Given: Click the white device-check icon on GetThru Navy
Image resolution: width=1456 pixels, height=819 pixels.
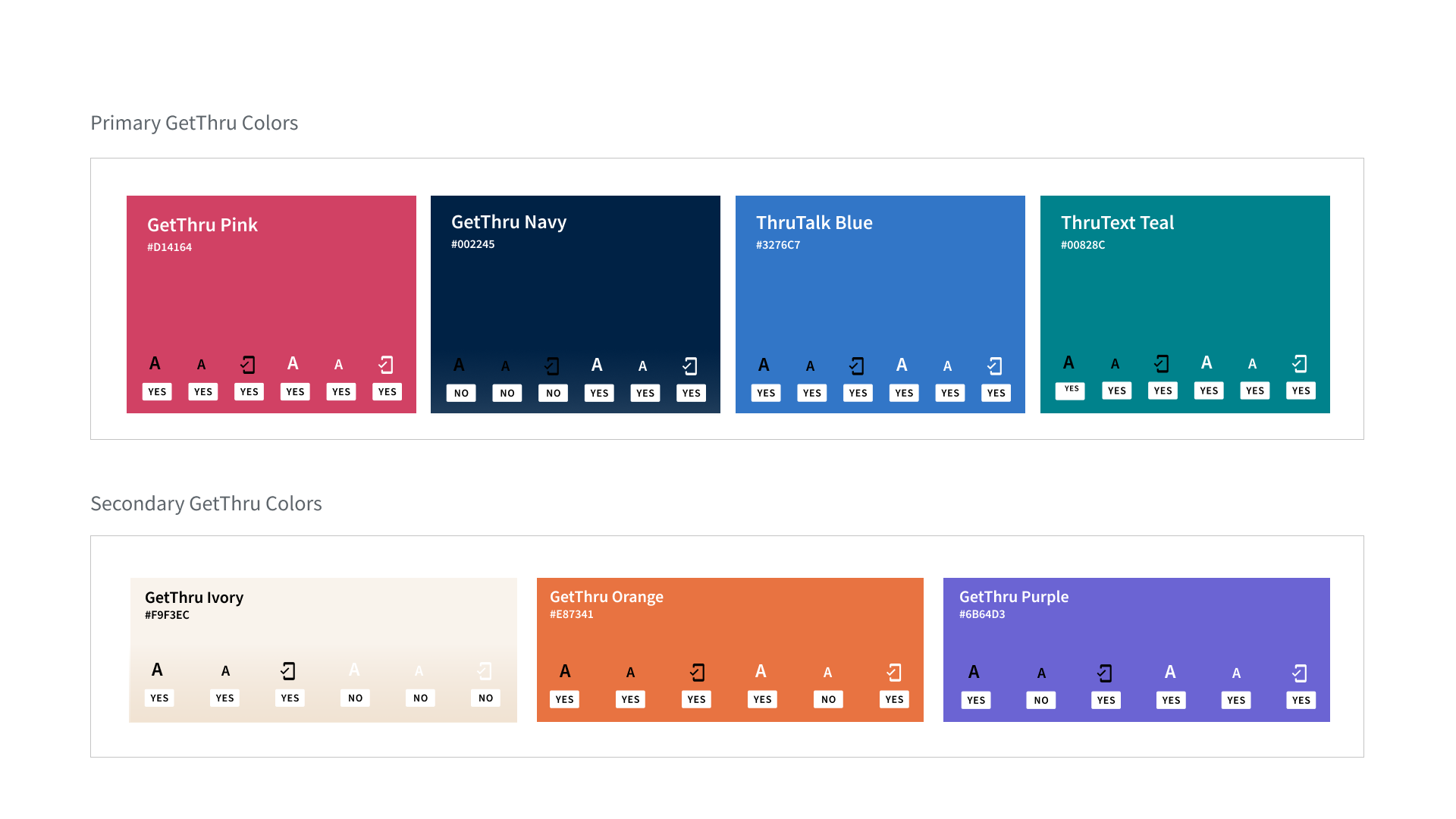Looking at the screenshot, I should 690,366.
